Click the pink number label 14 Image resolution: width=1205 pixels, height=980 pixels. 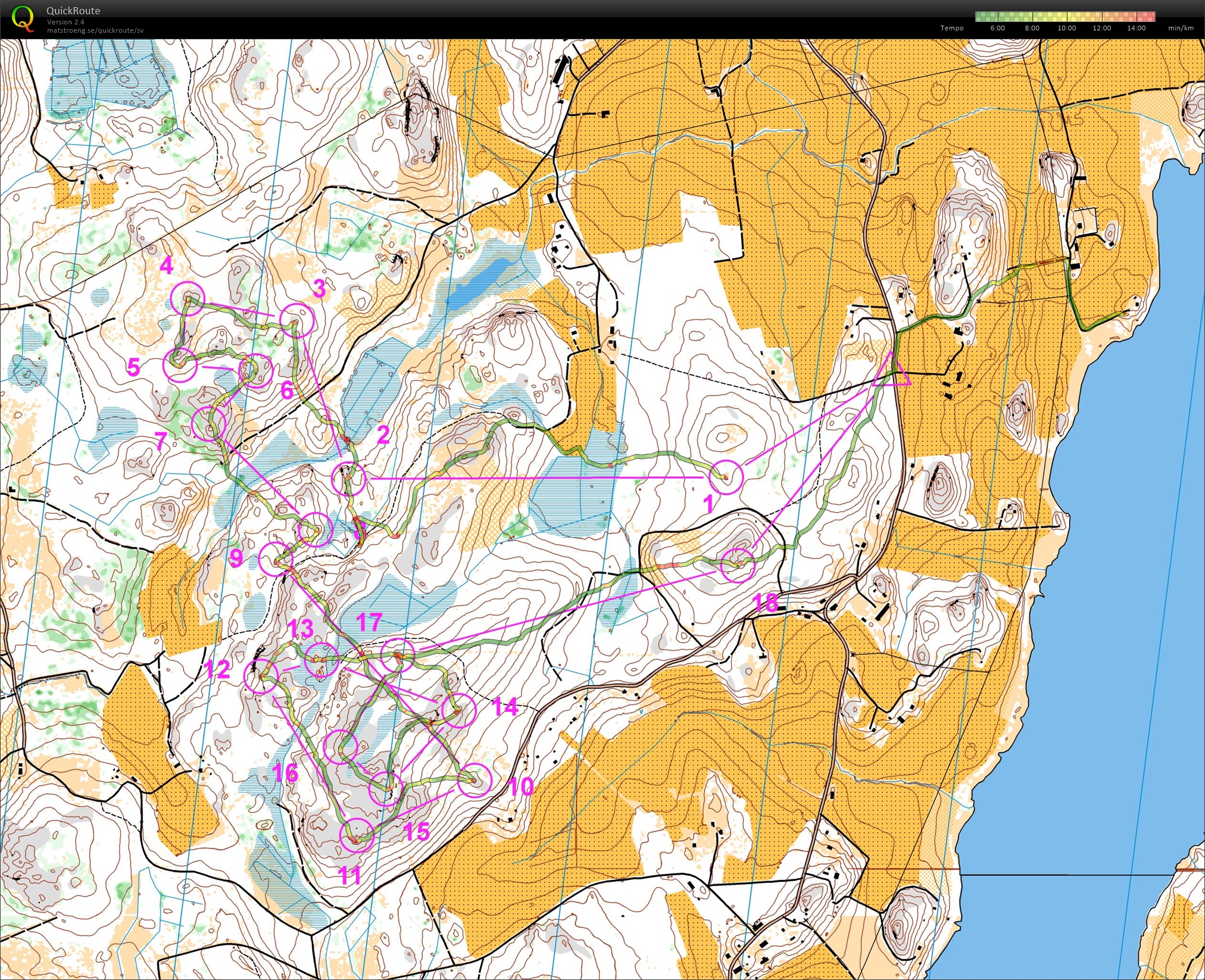[x=505, y=707]
